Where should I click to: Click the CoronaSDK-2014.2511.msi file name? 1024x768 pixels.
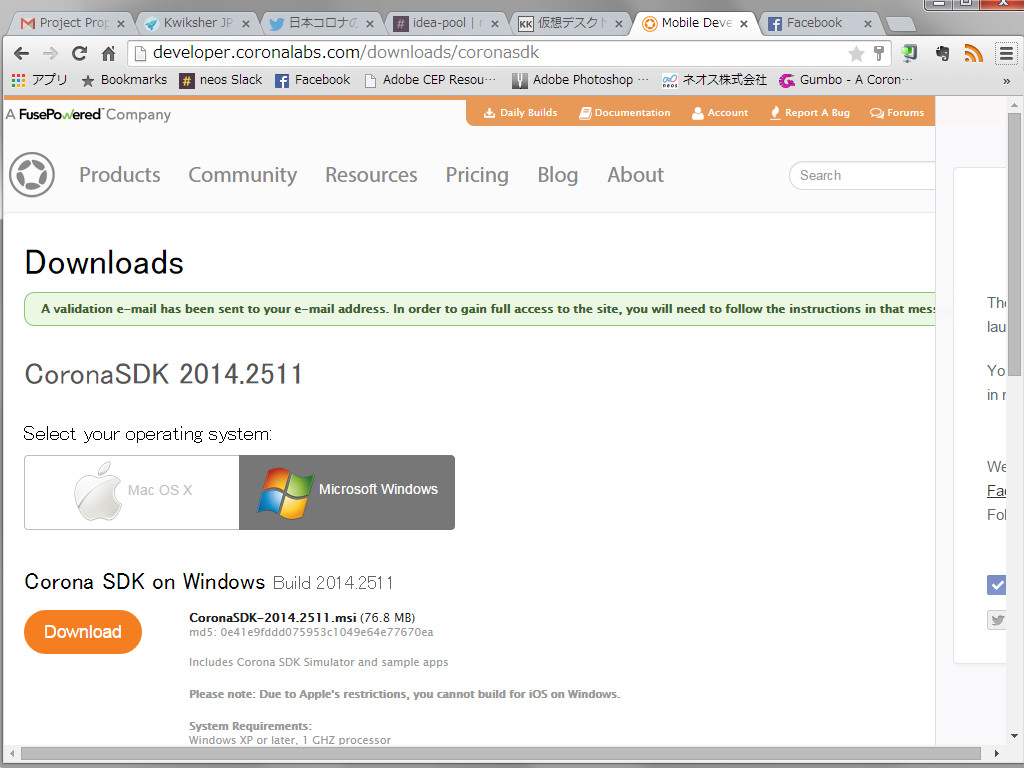[x=272, y=618]
